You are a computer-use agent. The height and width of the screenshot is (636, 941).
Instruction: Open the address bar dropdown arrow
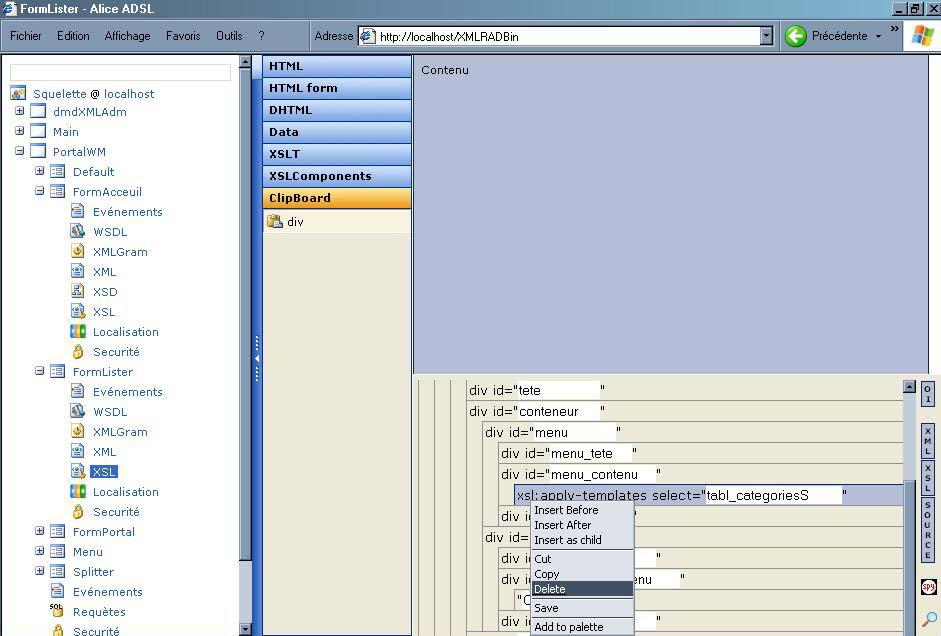(766, 36)
